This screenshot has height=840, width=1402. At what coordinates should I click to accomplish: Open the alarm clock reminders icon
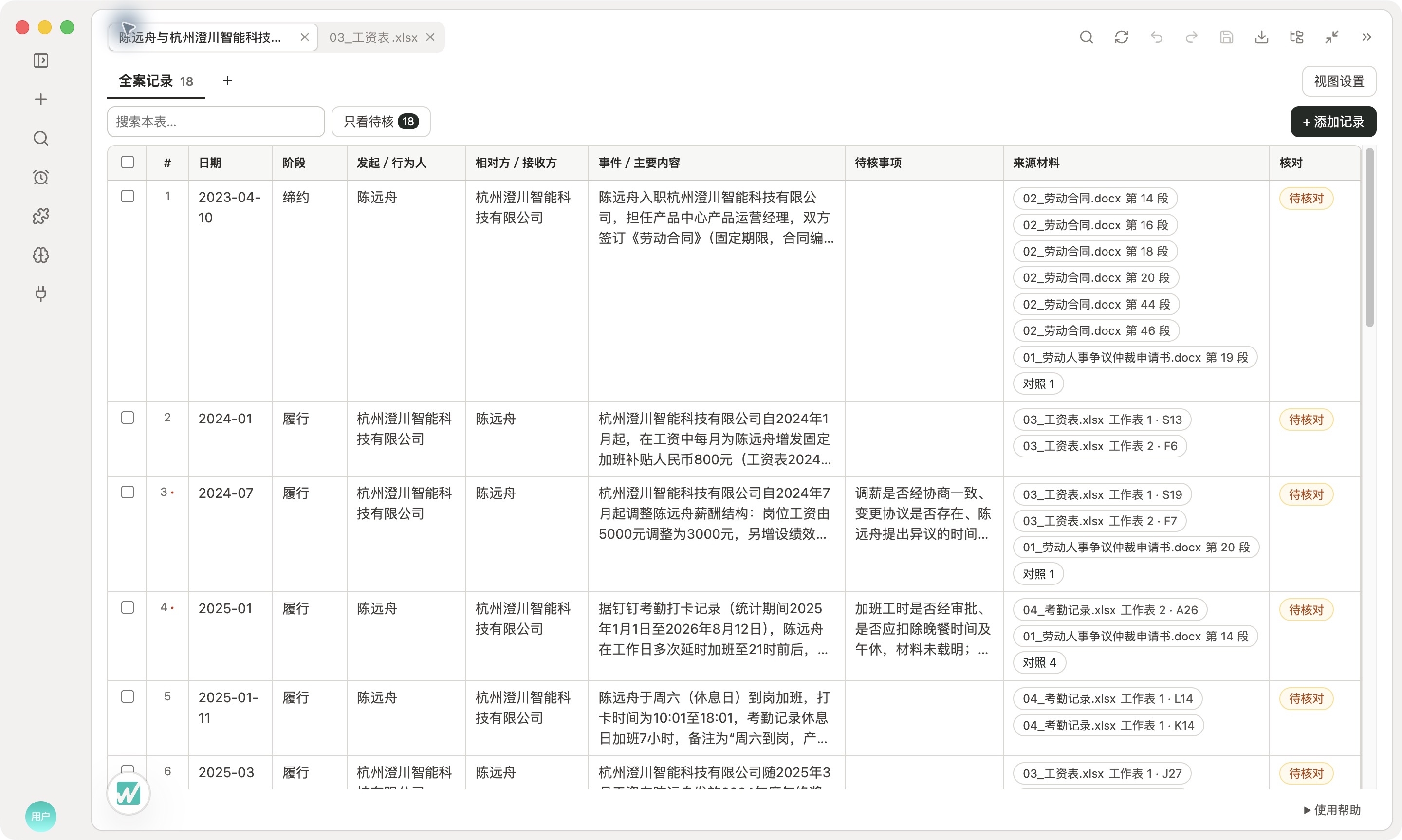point(41,177)
